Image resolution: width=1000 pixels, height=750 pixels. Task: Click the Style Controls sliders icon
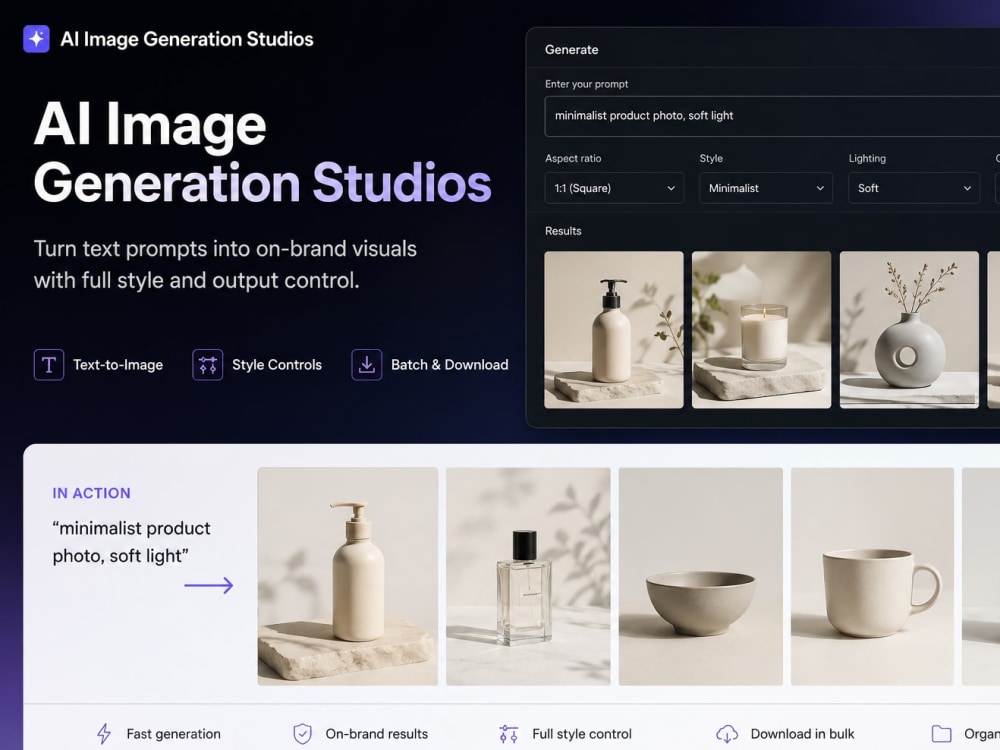coord(207,365)
